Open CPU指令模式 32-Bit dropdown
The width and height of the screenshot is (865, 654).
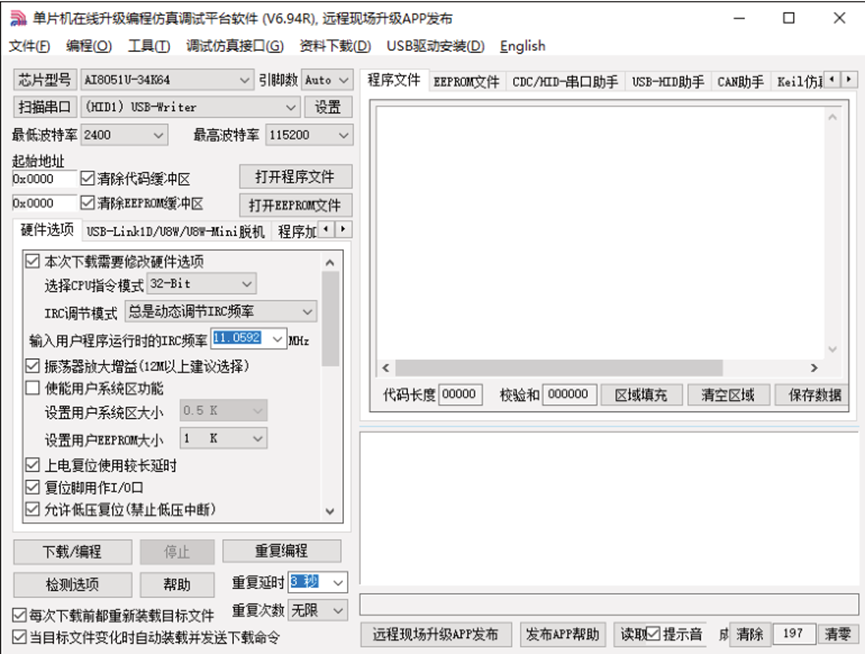201,283
